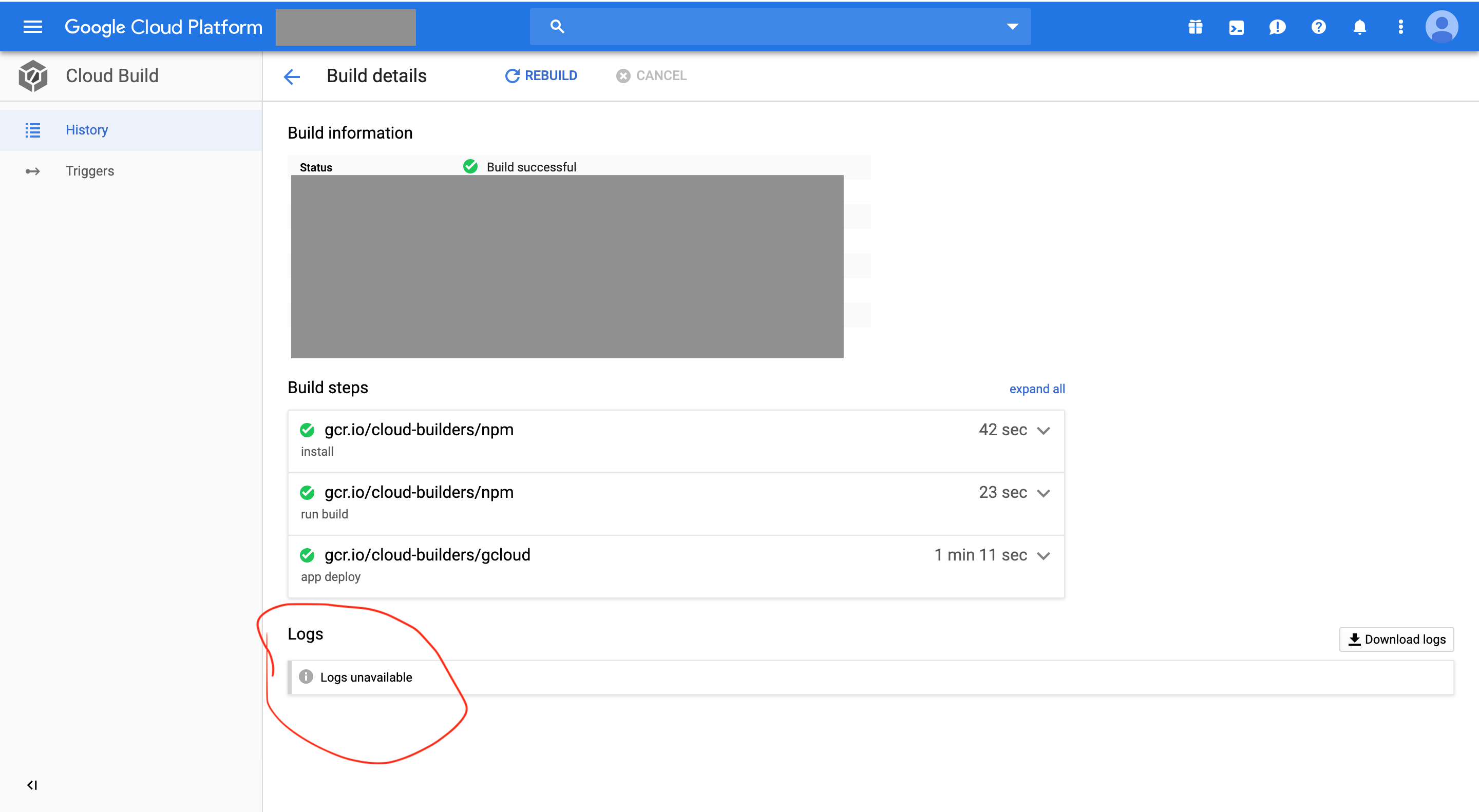Activate Cloud Shell terminal icon
The height and width of the screenshot is (812, 1479).
point(1236,27)
